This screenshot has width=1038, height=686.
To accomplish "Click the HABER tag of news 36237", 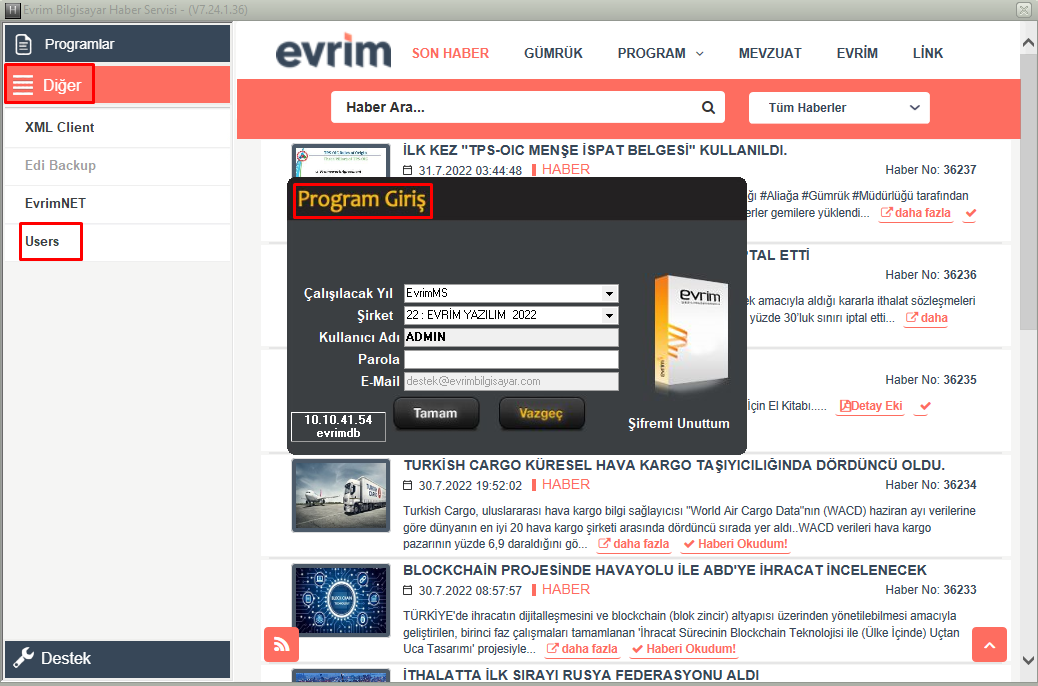I will tap(565, 170).
